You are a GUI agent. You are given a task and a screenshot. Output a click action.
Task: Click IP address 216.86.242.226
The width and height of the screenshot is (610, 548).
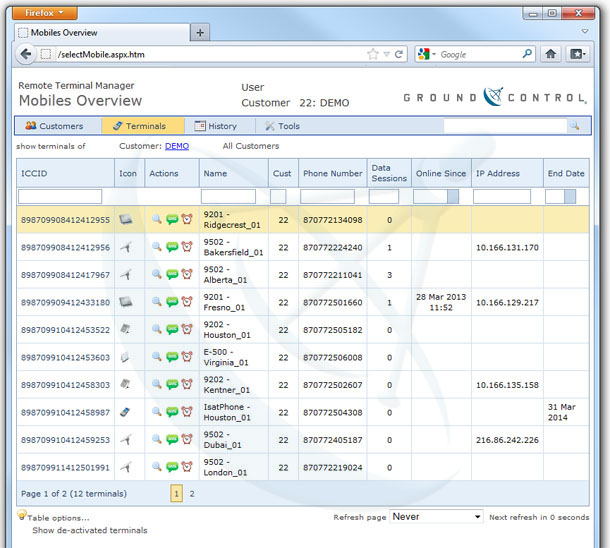click(507, 440)
